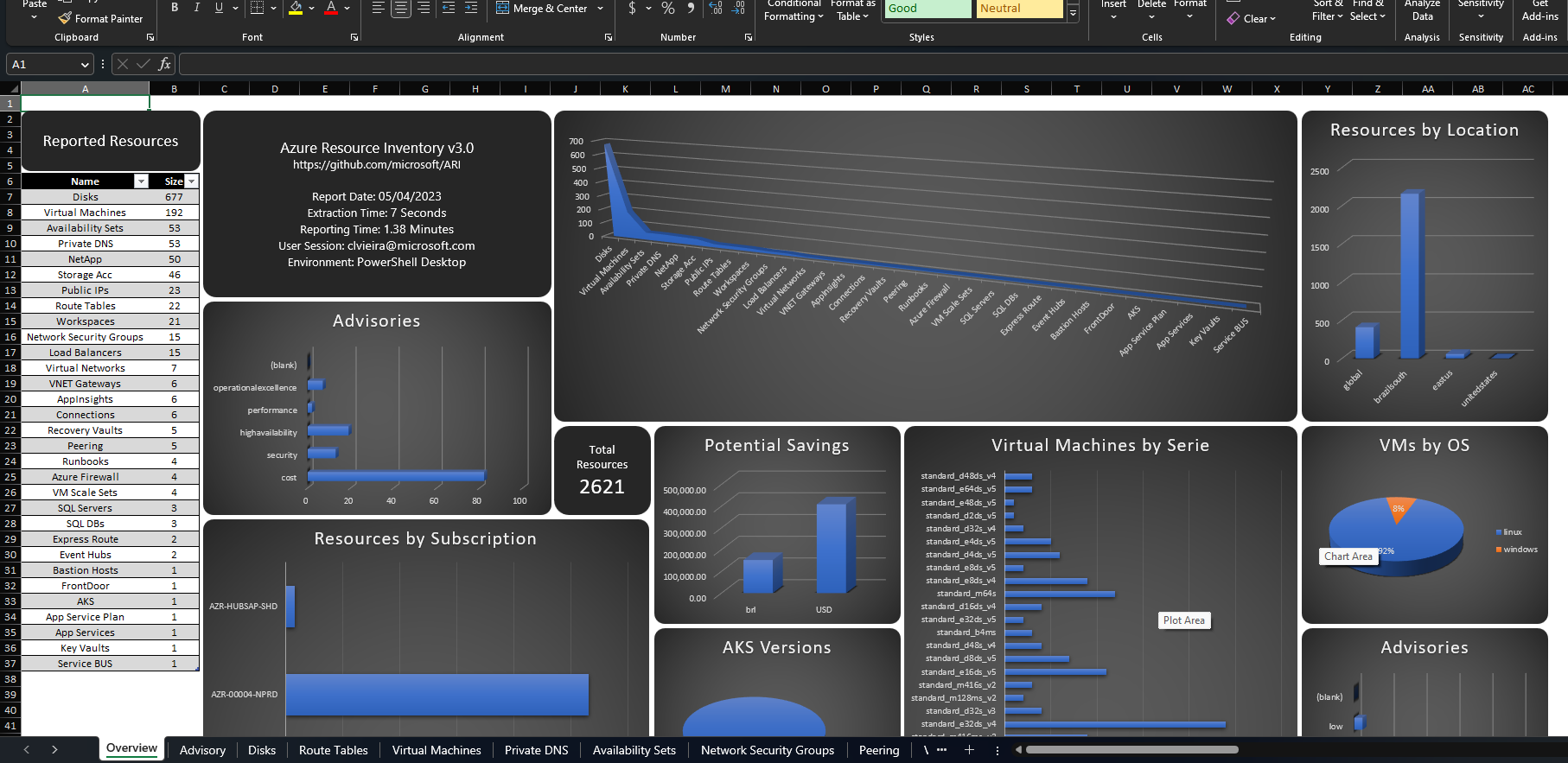Toggle Bold formatting
Viewport: 1568px width, 763px height.
(x=175, y=8)
